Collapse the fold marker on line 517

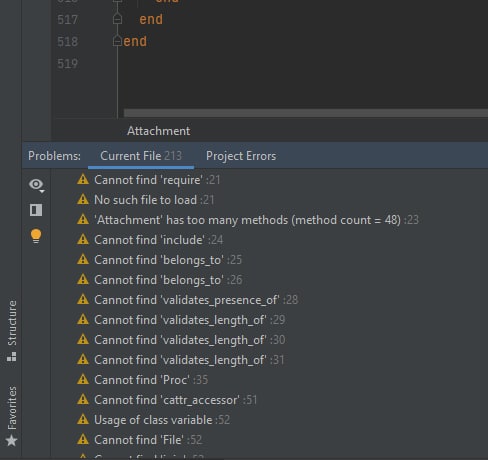pyautogui.click(x=117, y=19)
